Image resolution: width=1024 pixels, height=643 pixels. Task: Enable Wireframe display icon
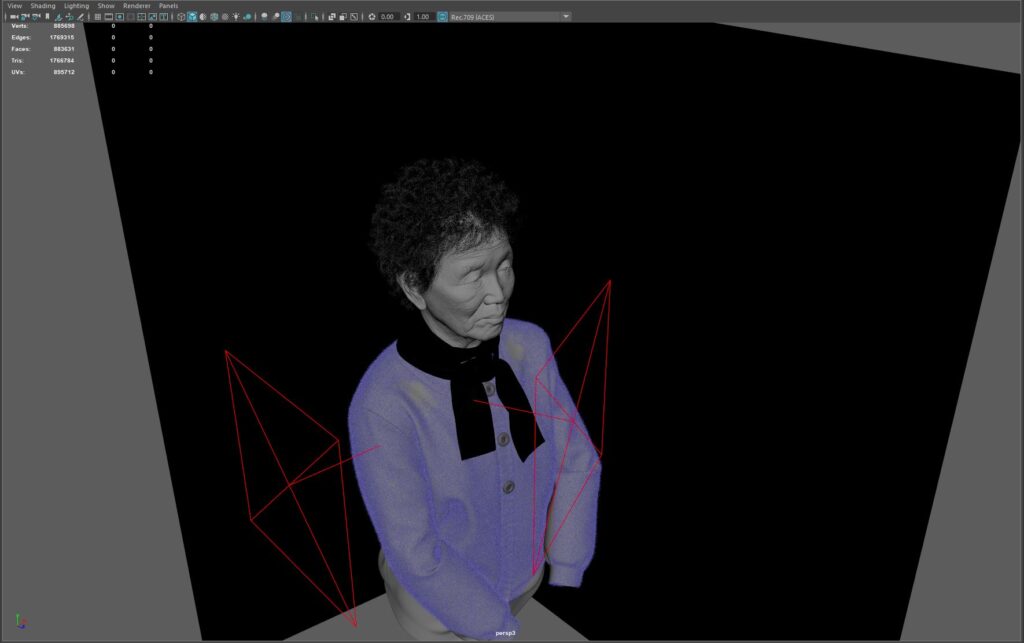[182, 16]
